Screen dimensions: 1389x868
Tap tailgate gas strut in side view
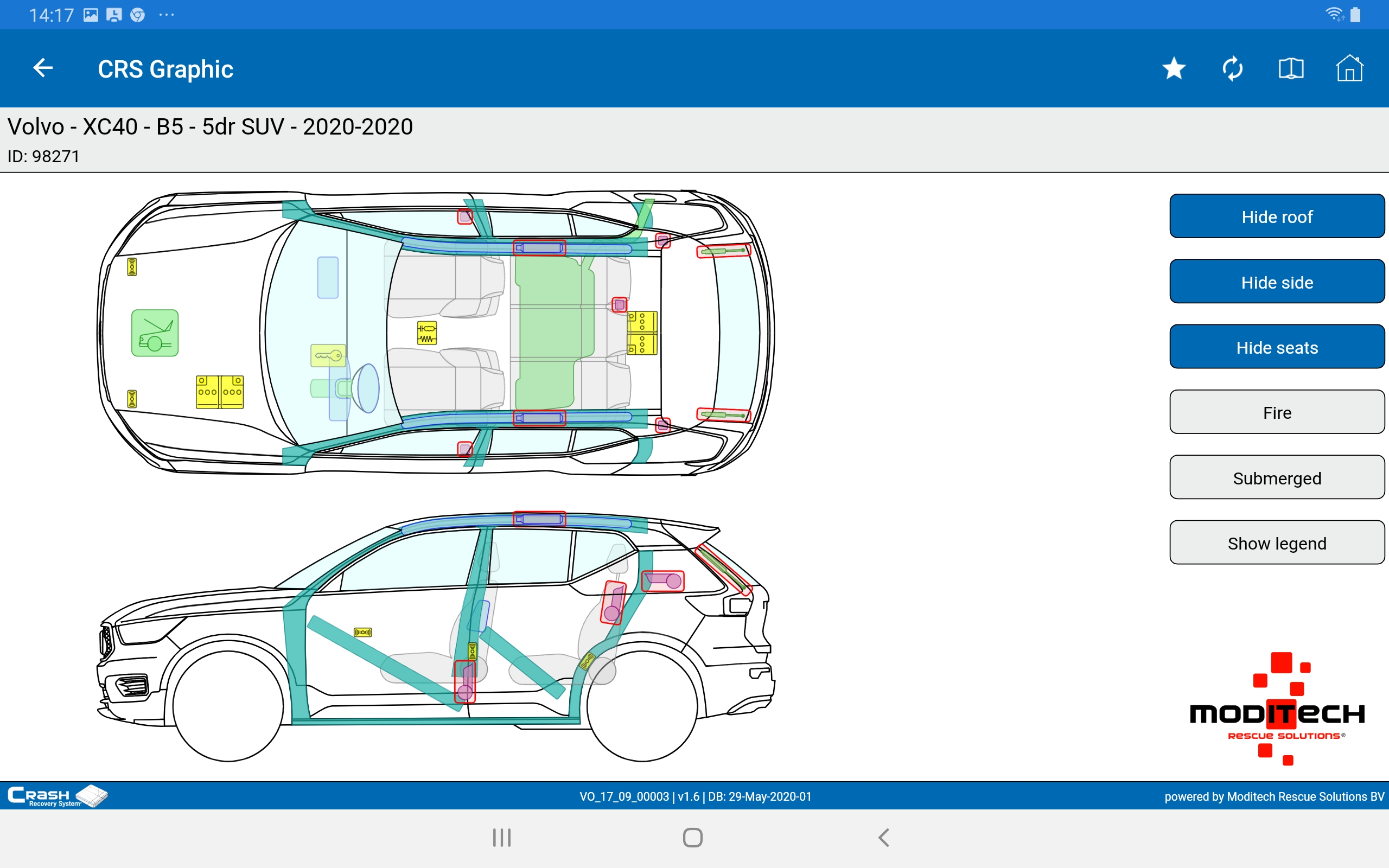pyautogui.click(x=723, y=570)
